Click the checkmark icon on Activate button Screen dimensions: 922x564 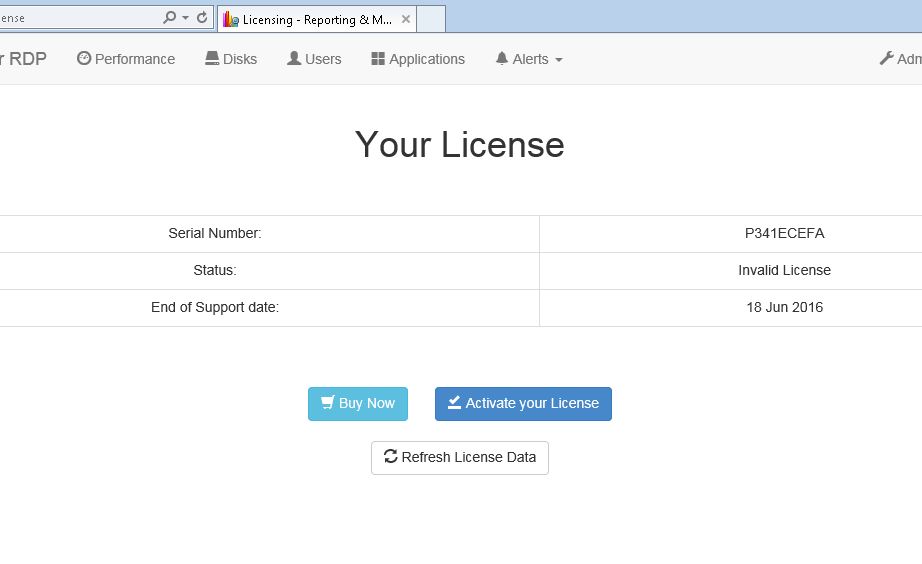point(455,402)
